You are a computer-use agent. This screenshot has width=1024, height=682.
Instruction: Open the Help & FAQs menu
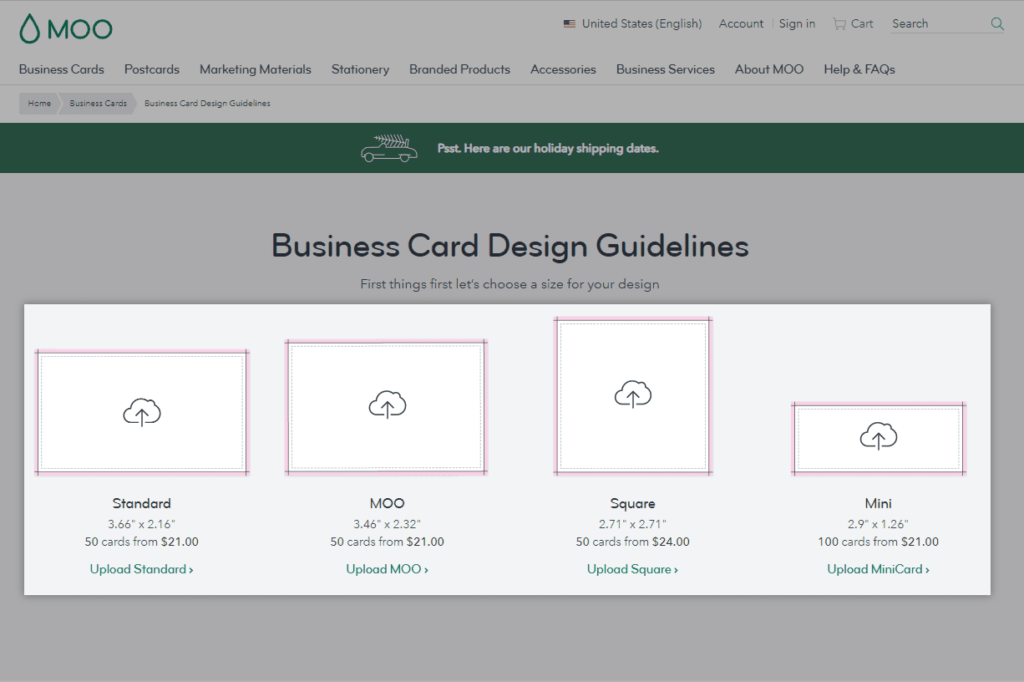point(859,69)
